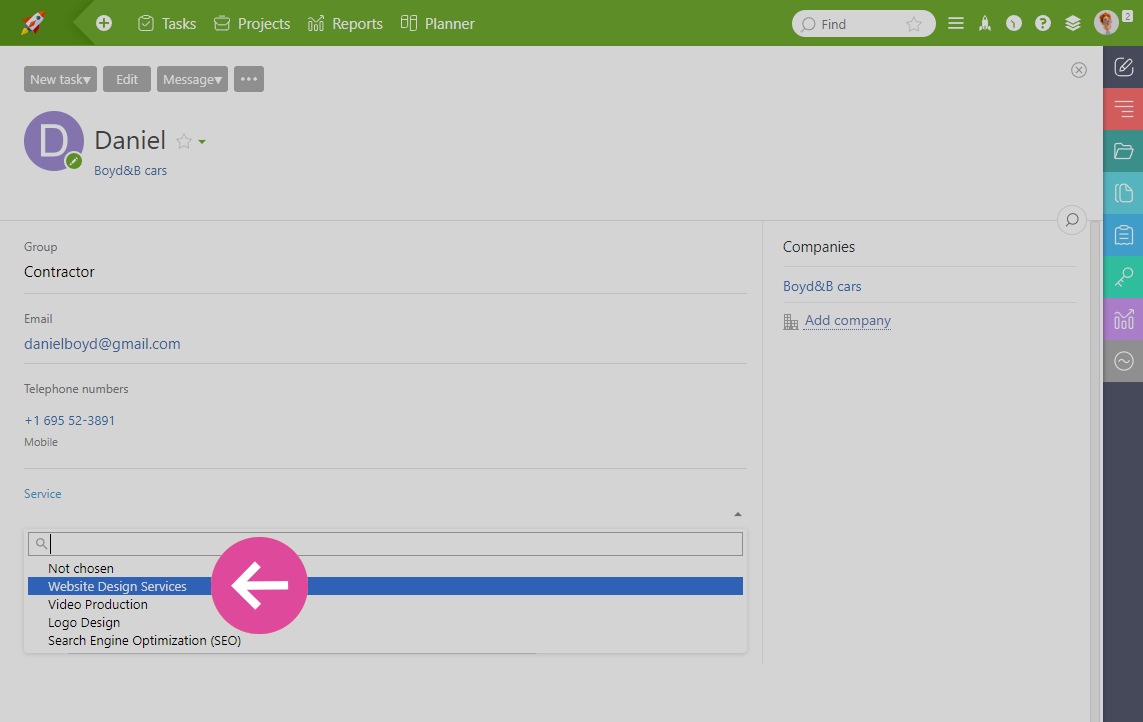
Task: Click the Service dropdown search field
Action: [386, 544]
